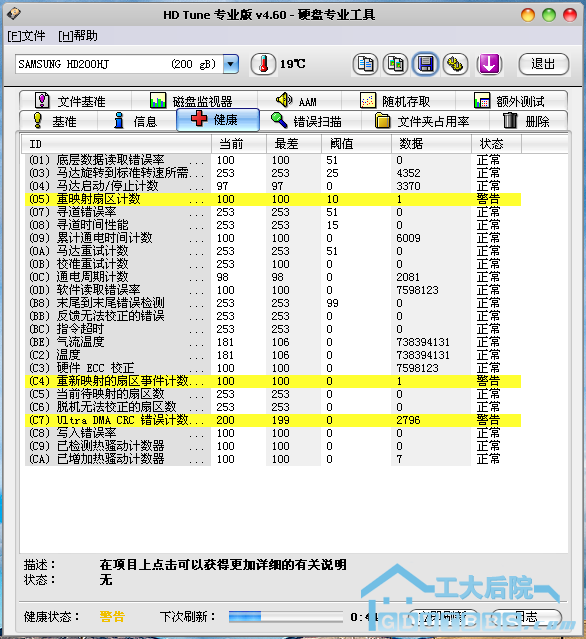Click the 6009 power-on hours value
Viewport: 586px width, 639px height.
tap(408, 238)
